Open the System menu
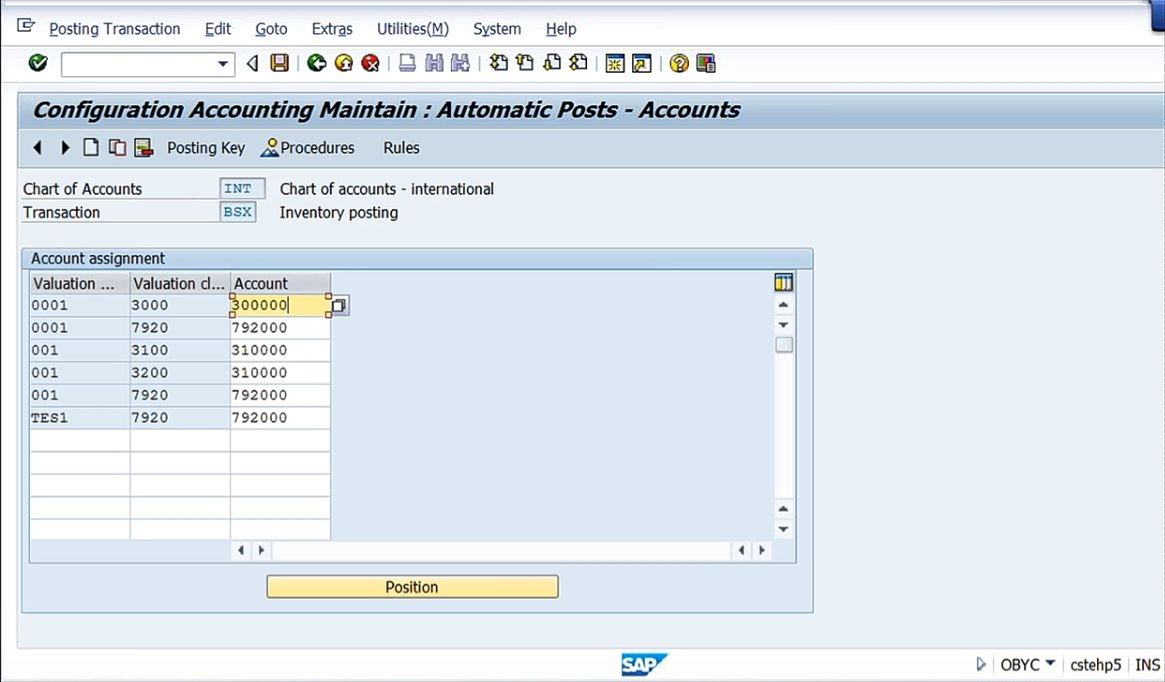Image resolution: width=1165 pixels, height=682 pixels. coord(497,29)
